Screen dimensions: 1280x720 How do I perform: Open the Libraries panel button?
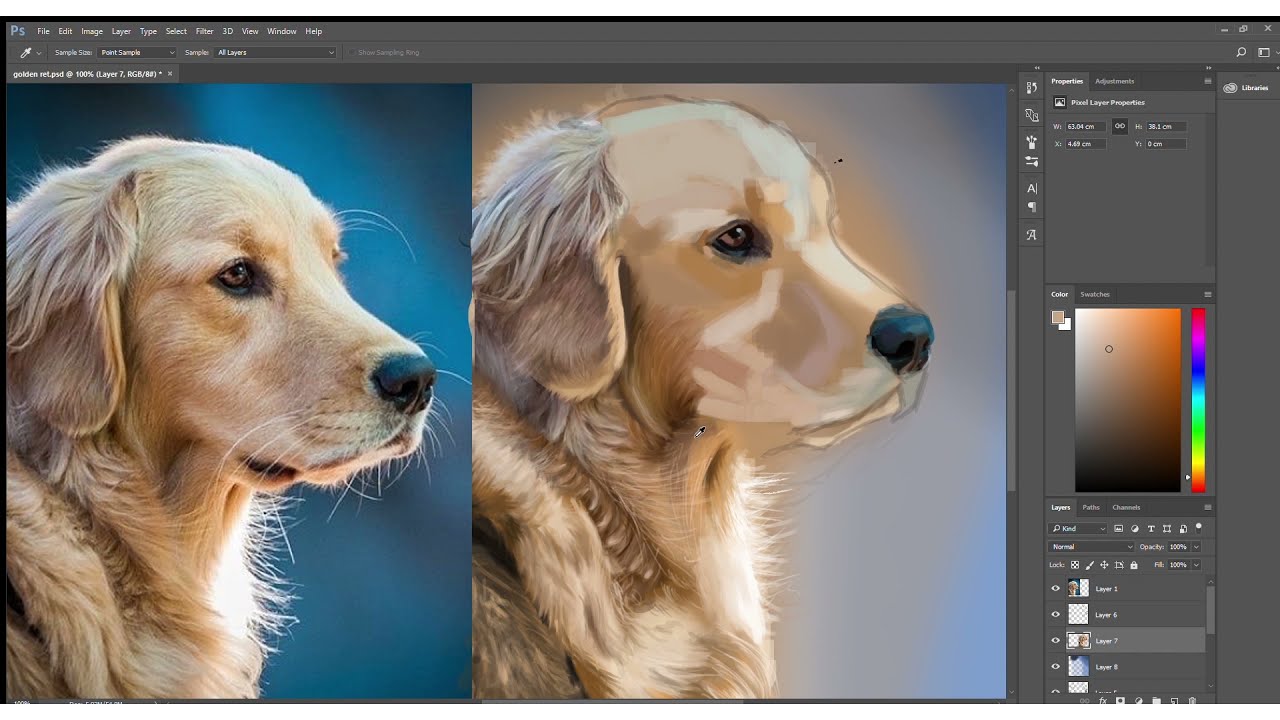(x=1247, y=88)
